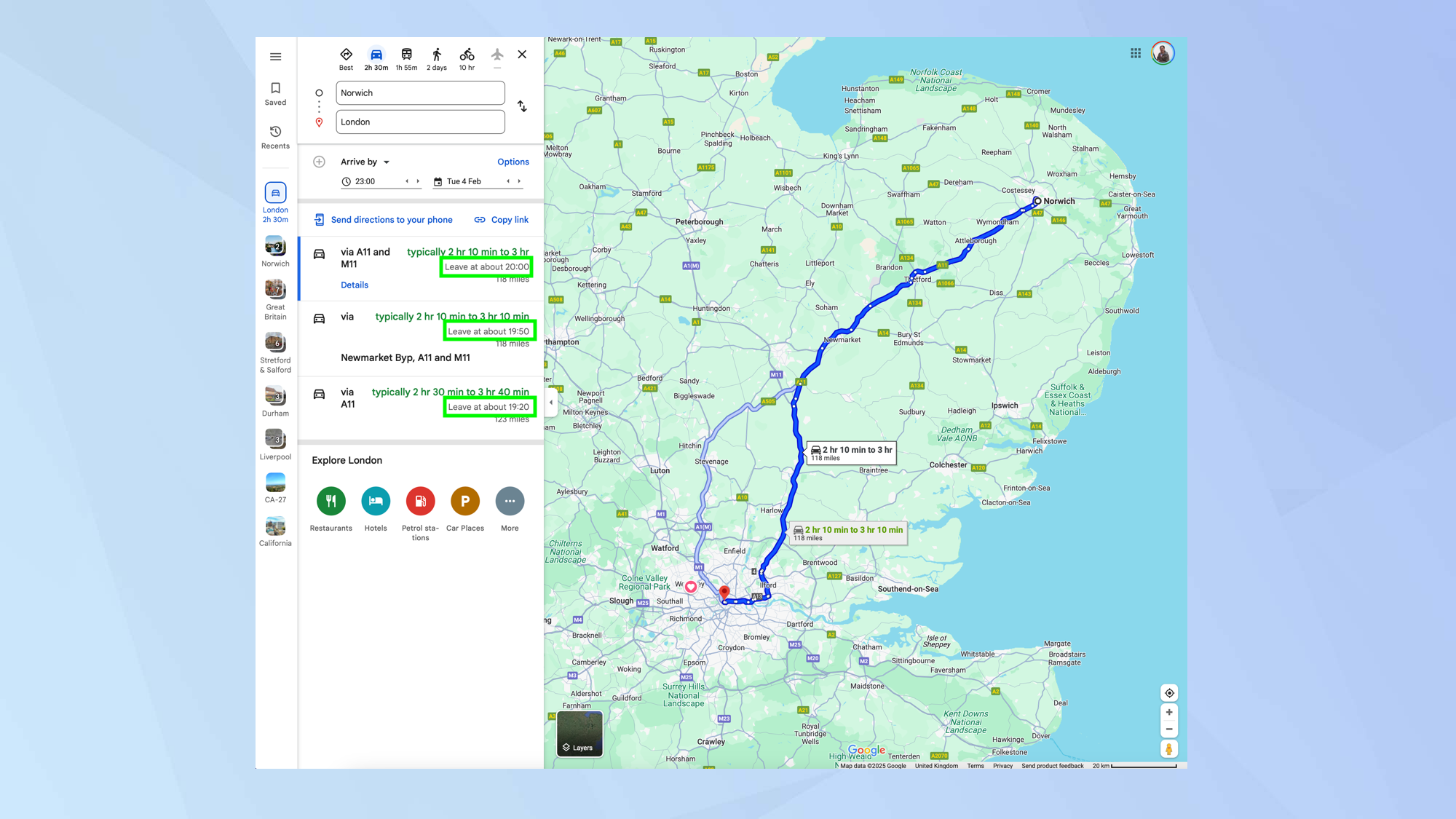Image resolution: width=1456 pixels, height=819 pixels.
Task: Open the hamburger main menu
Action: [275, 57]
